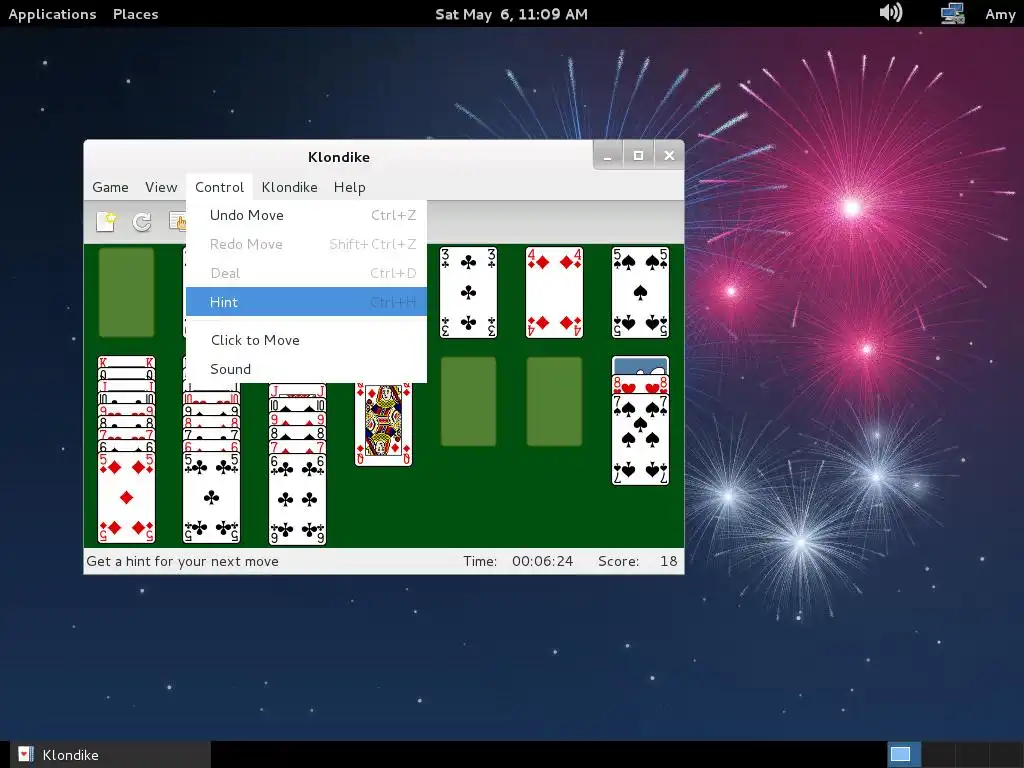Click the New Game toolbar icon
The image size is (1024, 768).
coord(106,221)
